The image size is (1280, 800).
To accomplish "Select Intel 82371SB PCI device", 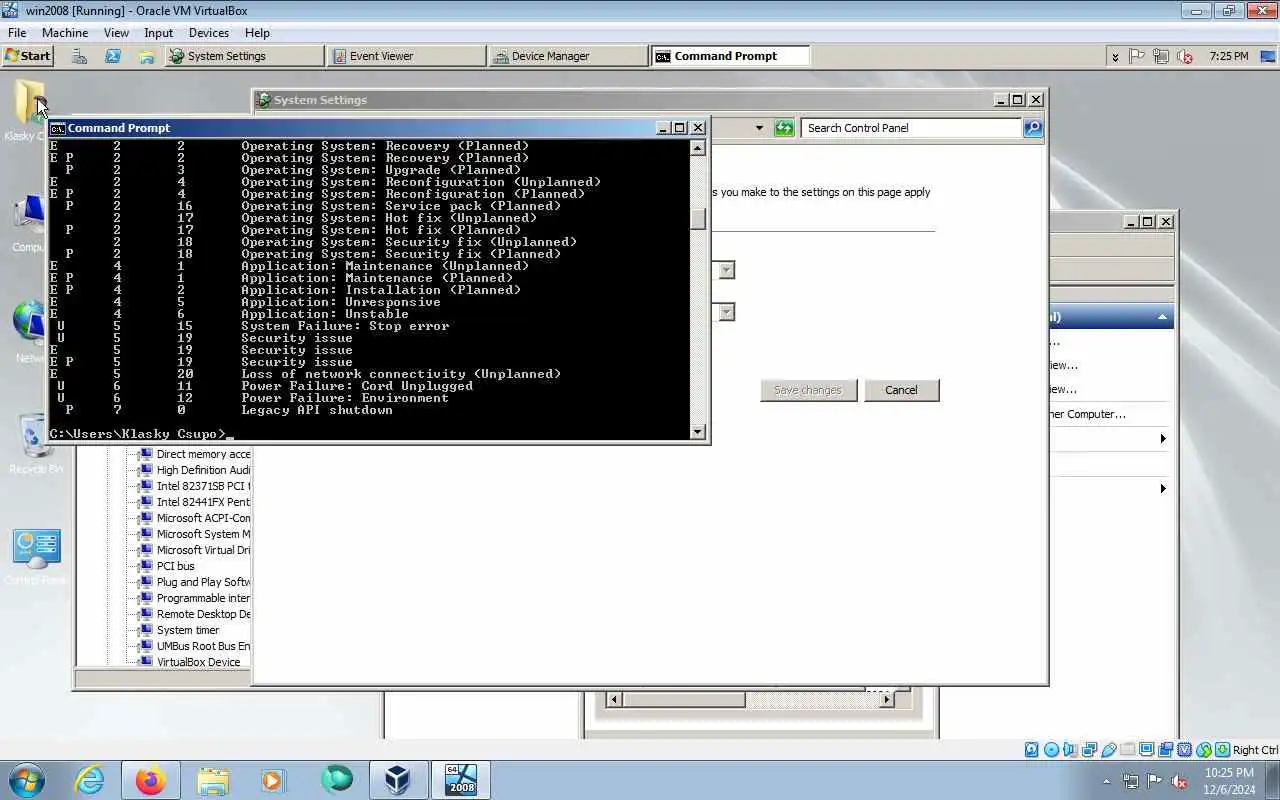I will (x=196, y=486).
